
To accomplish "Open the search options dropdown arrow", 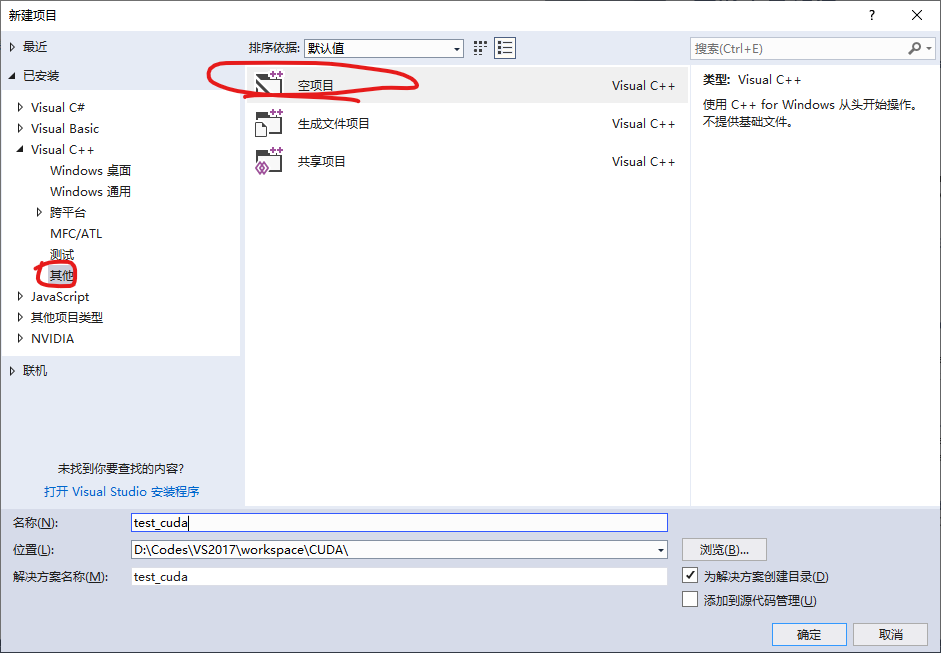I will pos(929,48).
